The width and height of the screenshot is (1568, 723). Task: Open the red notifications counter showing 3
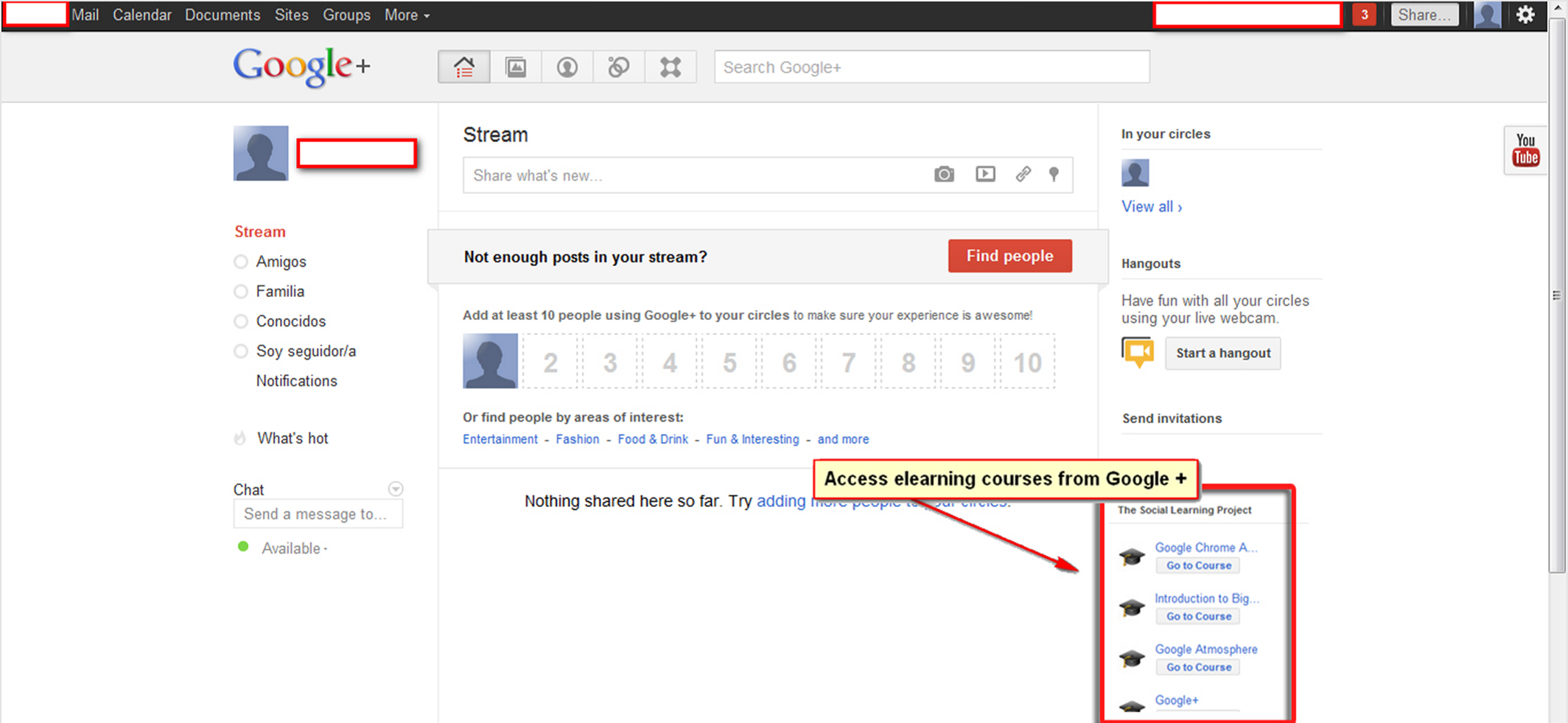pos(1364,15)
